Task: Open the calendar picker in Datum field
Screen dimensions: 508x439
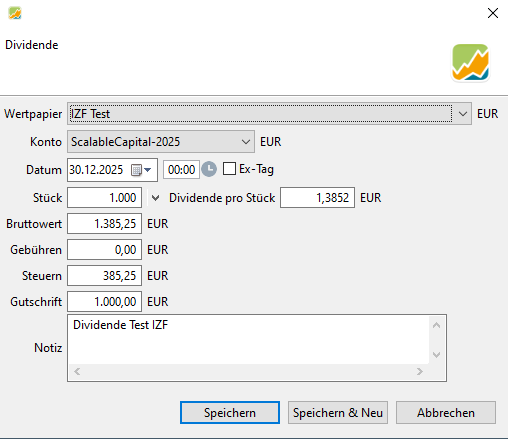Action: pos(141,170)
